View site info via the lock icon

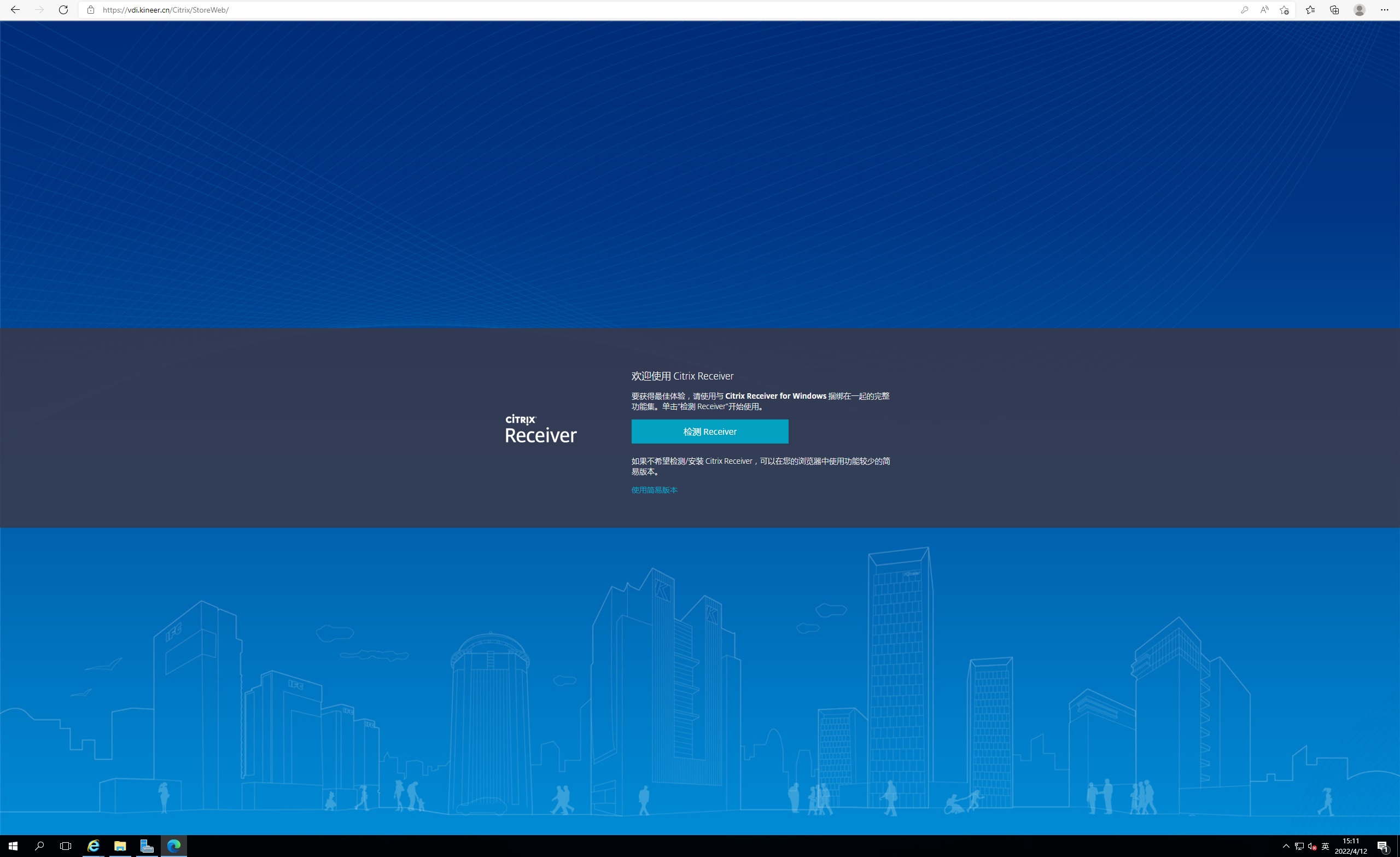(x=90, y=10)
